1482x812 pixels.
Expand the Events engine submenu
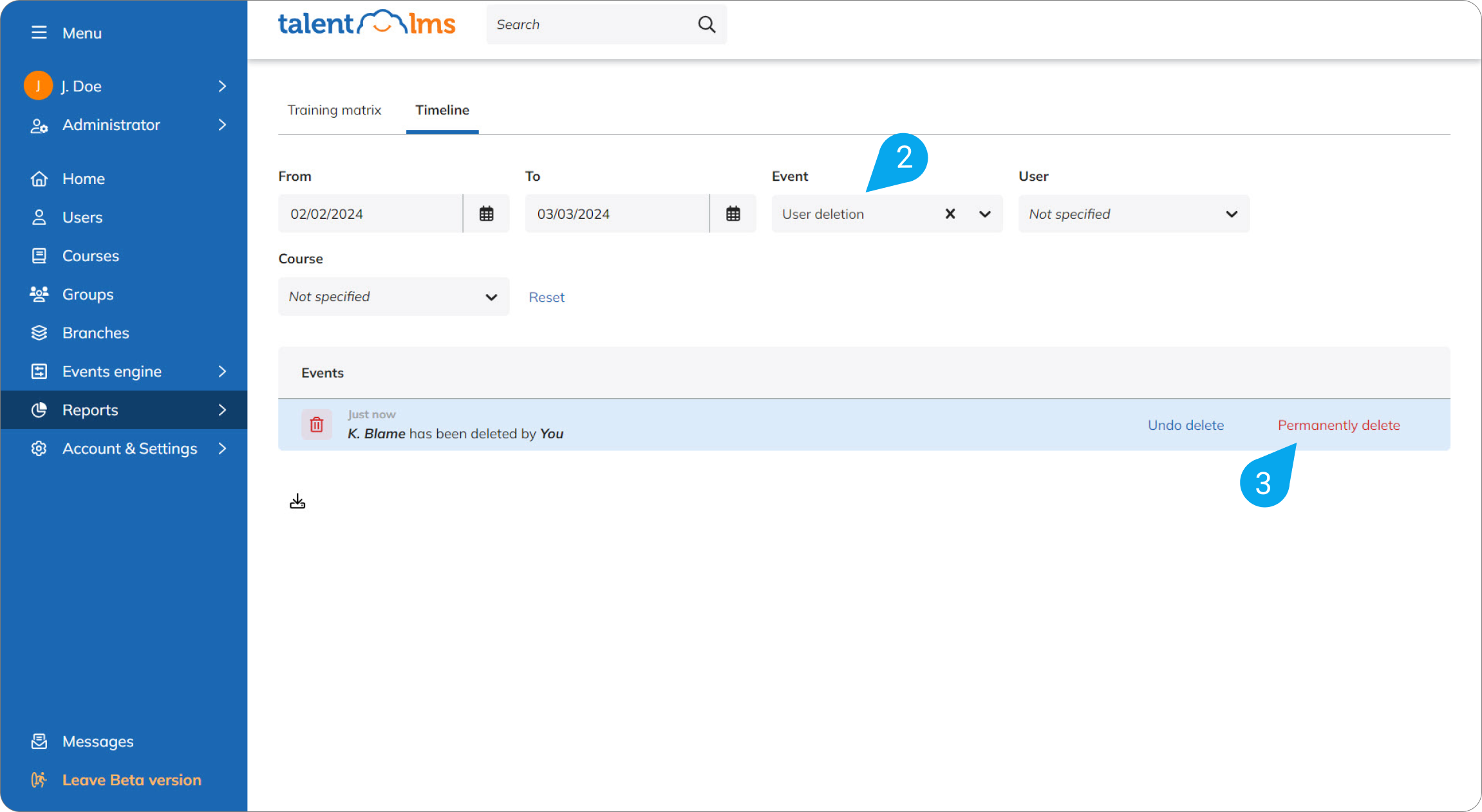click(x=222, y=371)
